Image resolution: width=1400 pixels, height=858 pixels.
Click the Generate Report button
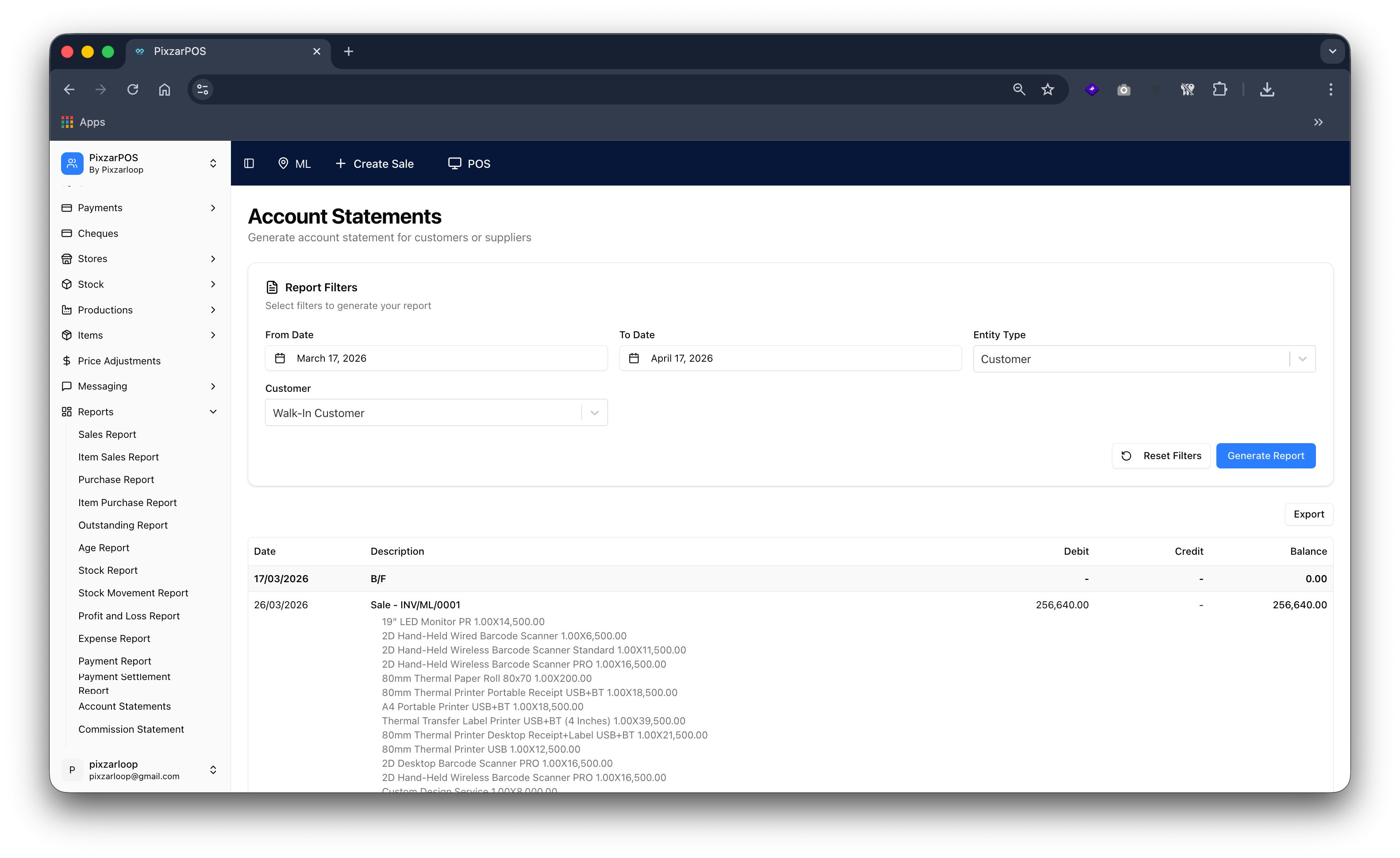(x=1265, y=456)
